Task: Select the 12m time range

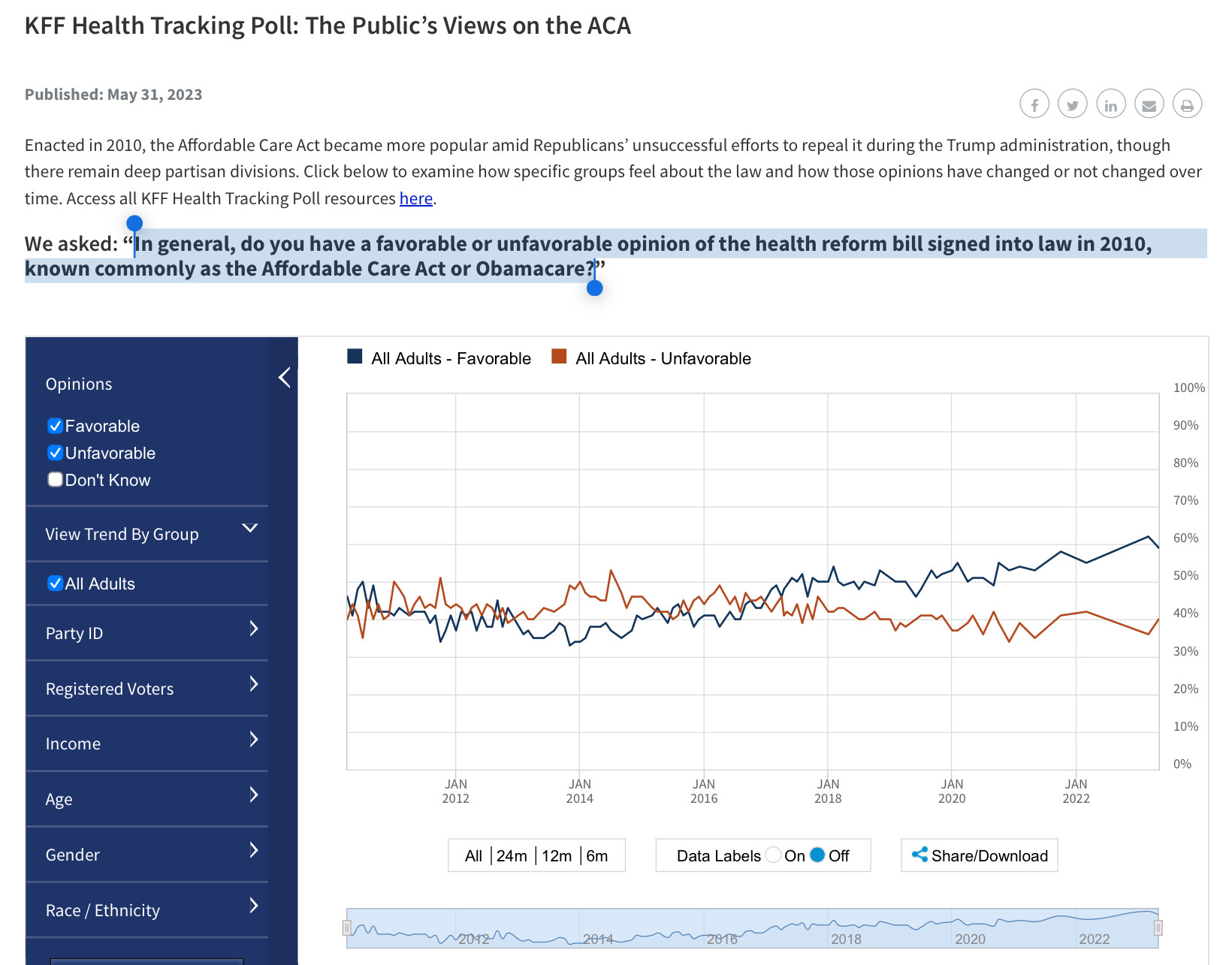Action: pyautogui.click(x=557, y=856)
